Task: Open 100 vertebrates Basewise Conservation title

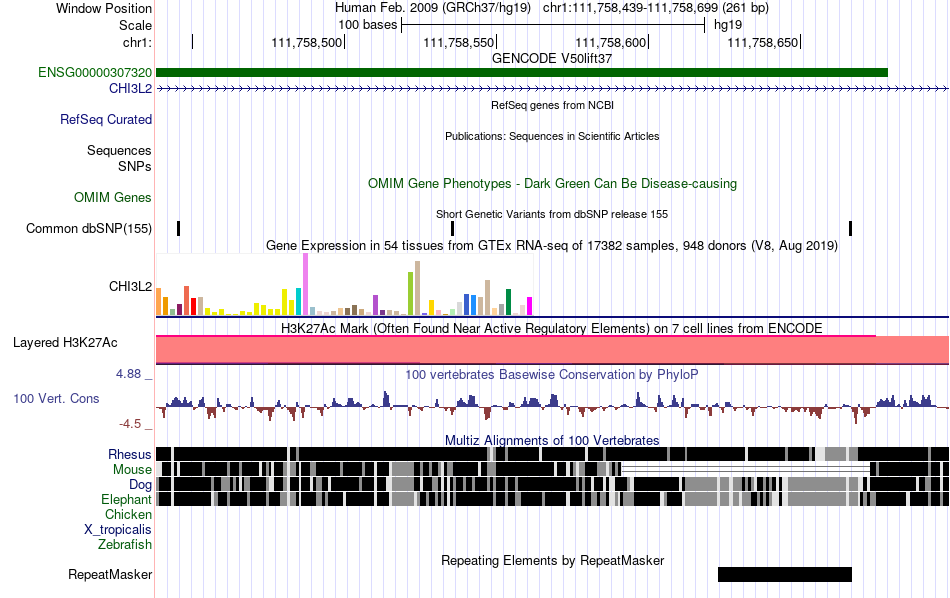Action: (552, 374)
